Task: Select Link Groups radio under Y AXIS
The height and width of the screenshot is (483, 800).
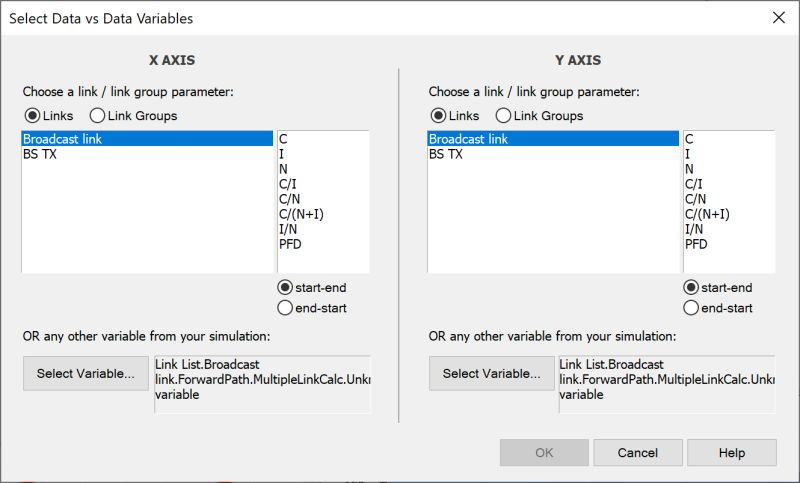Action: coord(504,115)
